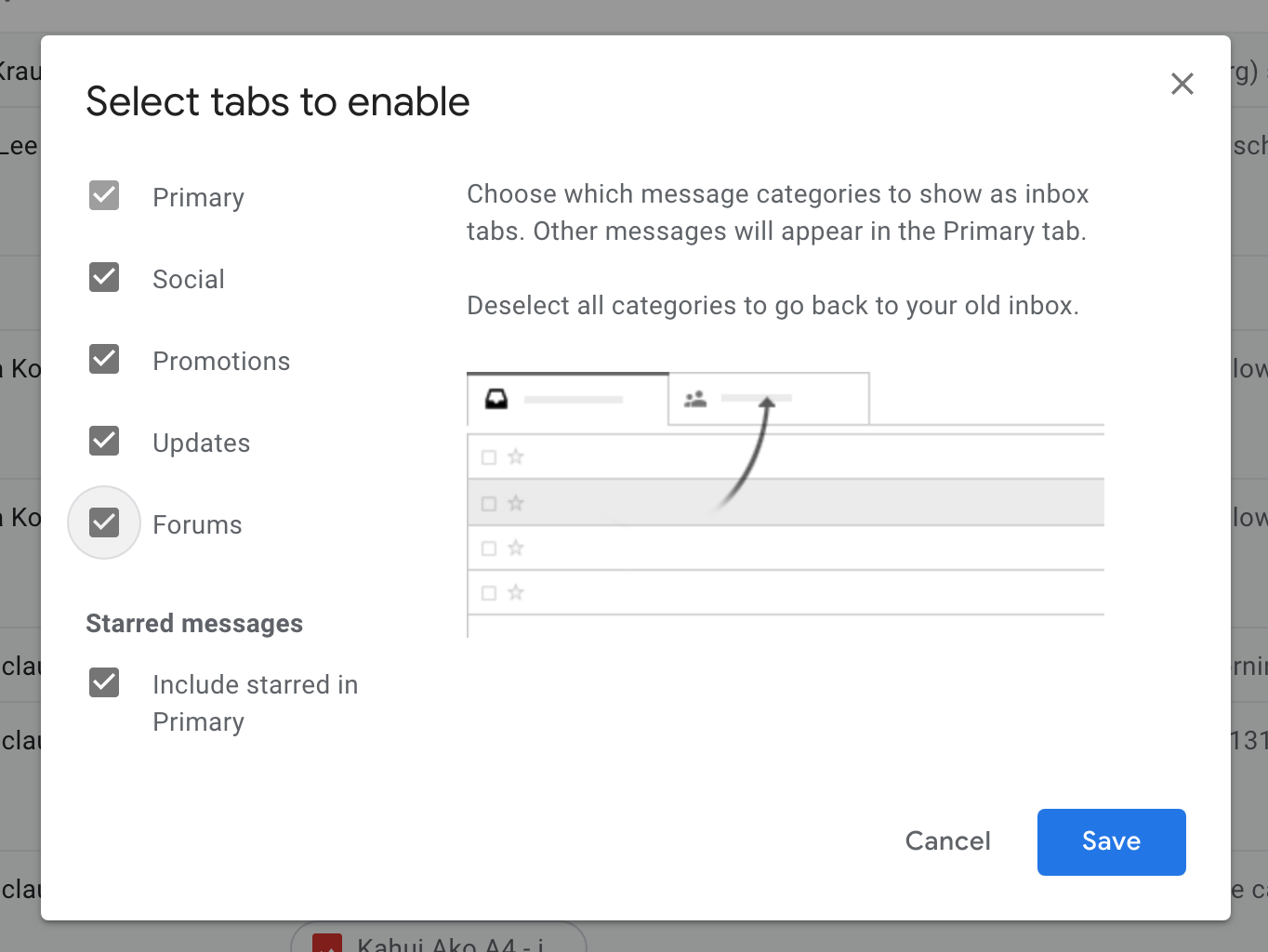Toggle the Updates tab checkbox
This screenshot has width=1268, height=952.
(104, 441)
